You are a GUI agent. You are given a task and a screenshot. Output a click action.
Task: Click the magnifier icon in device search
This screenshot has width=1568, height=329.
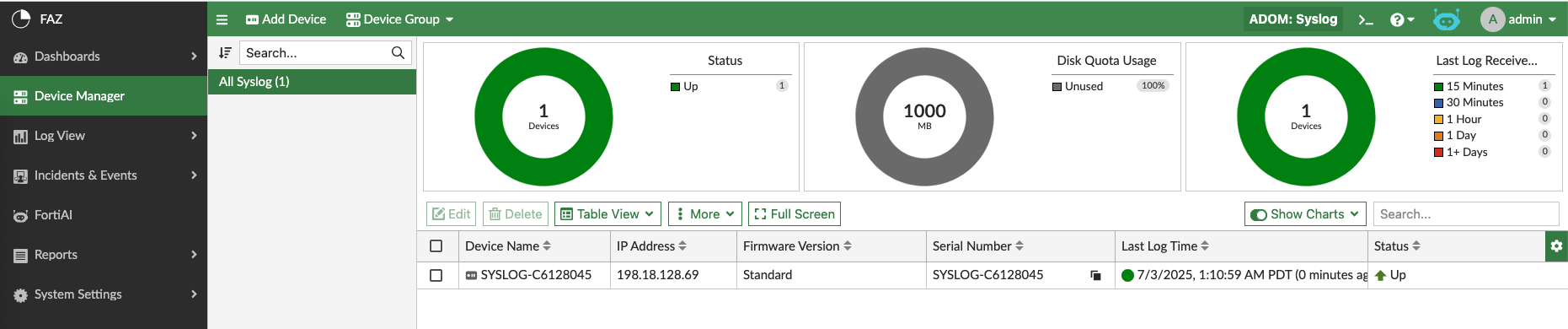click(x=398, y=52)
